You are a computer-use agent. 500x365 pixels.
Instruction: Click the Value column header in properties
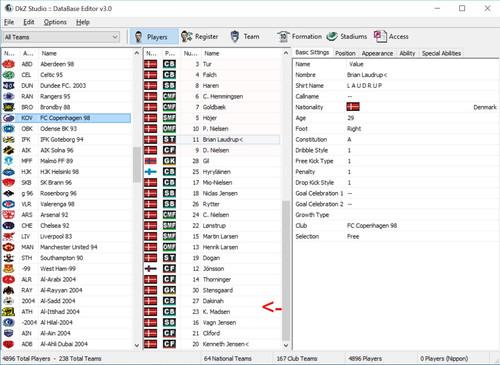(x=356, y=64)
